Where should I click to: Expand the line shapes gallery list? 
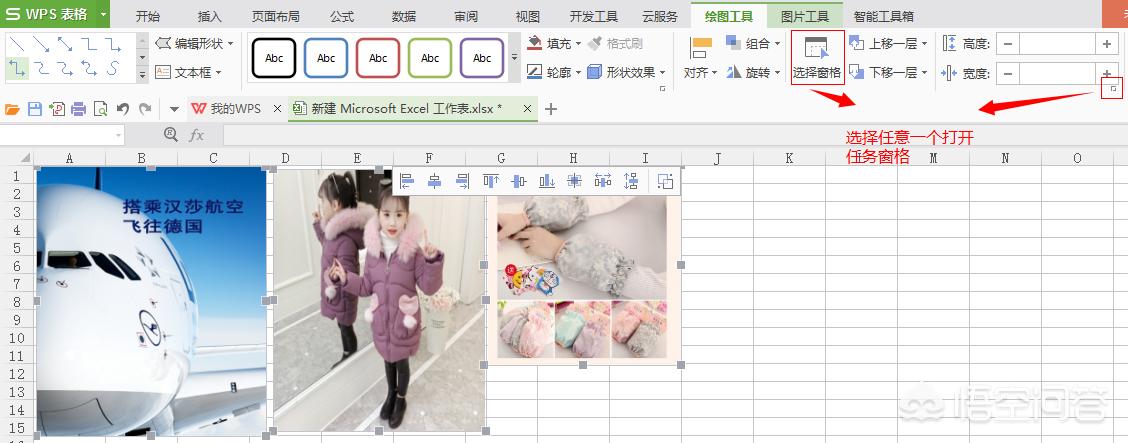(142, 73)
